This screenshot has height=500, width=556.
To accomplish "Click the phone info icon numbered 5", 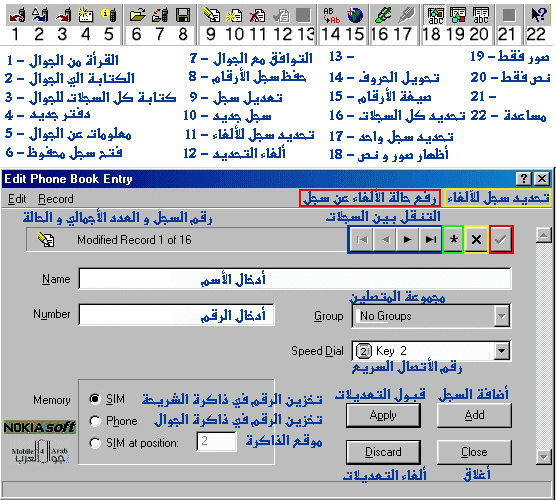I will pyautogui.click(x=109, y=15).
